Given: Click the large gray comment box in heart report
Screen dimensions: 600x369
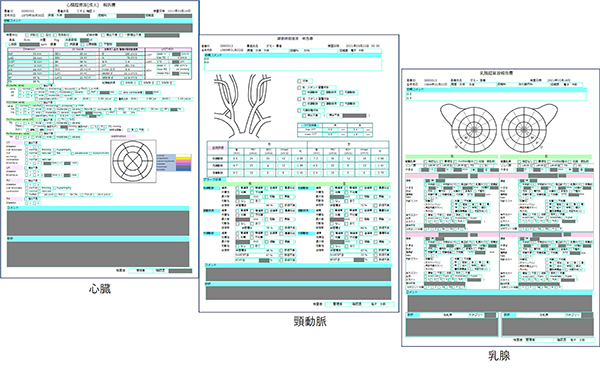Looking at the screenshot, I should [98, 223].
